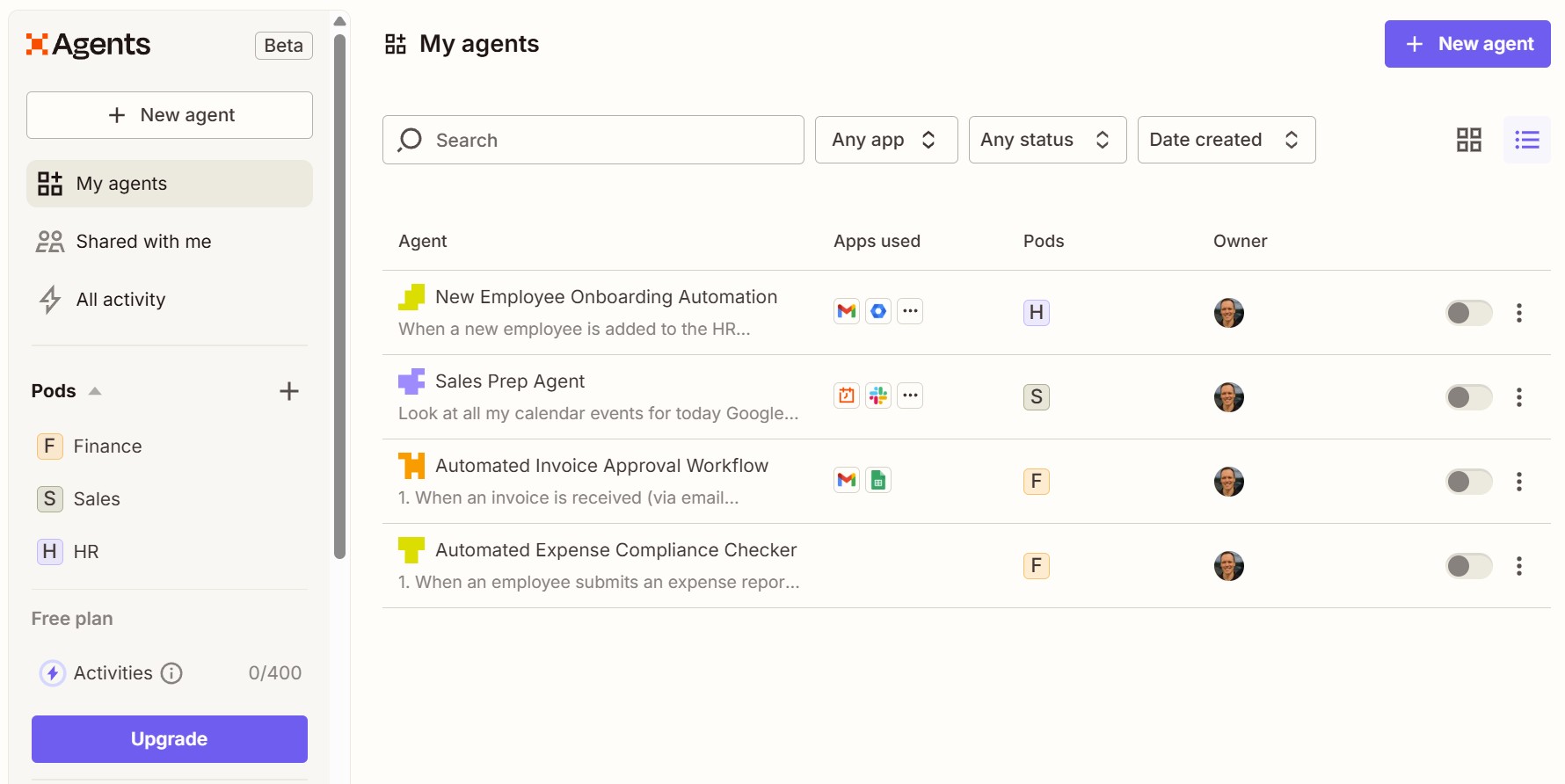Click owner avatar in Expense Compliance row

tap(1229, 566)
